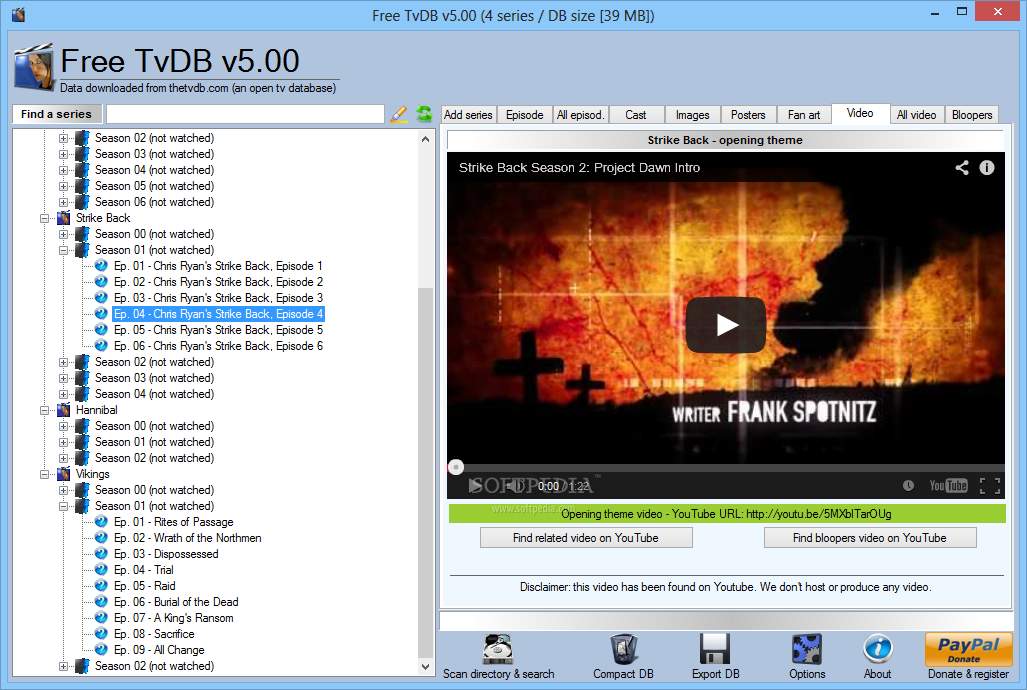The image size is (1027, 690).
Task: Open the Fan art tab
Action: (804, 115)
